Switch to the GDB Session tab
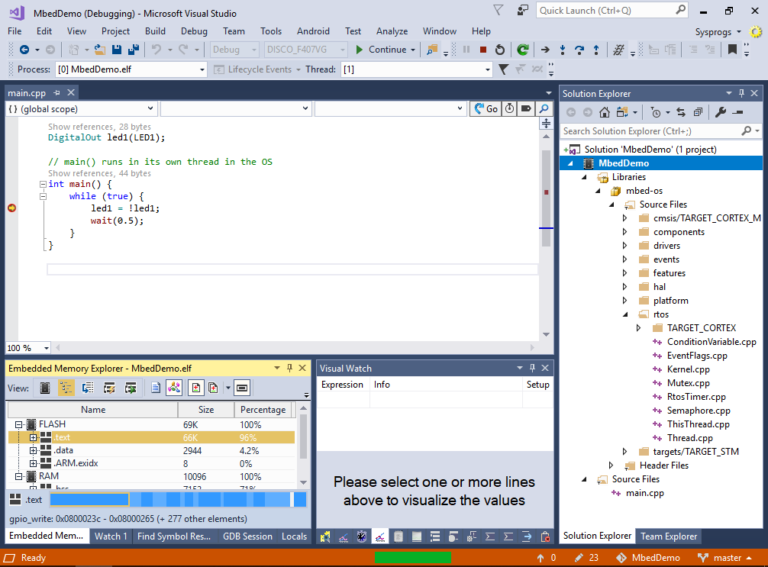This screenshot has height=567, width=768. coord(247,536)
